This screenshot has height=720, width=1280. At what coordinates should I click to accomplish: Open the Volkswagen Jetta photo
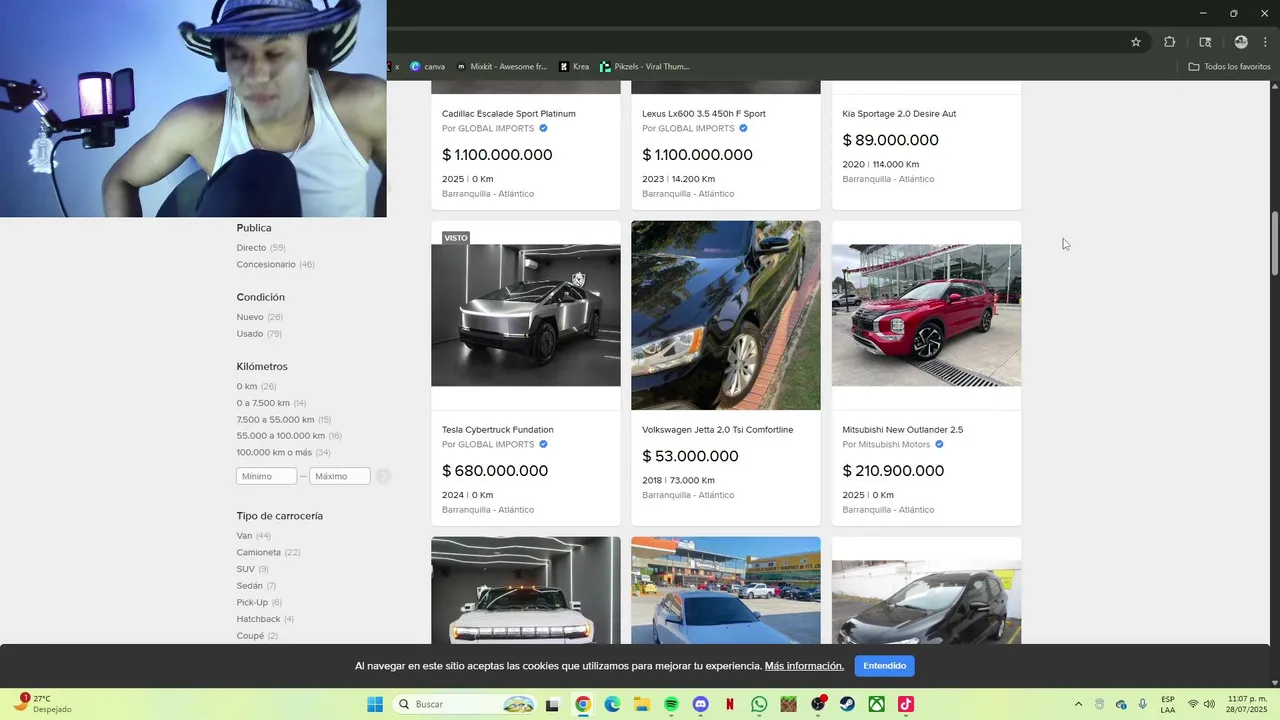point(726,315)
